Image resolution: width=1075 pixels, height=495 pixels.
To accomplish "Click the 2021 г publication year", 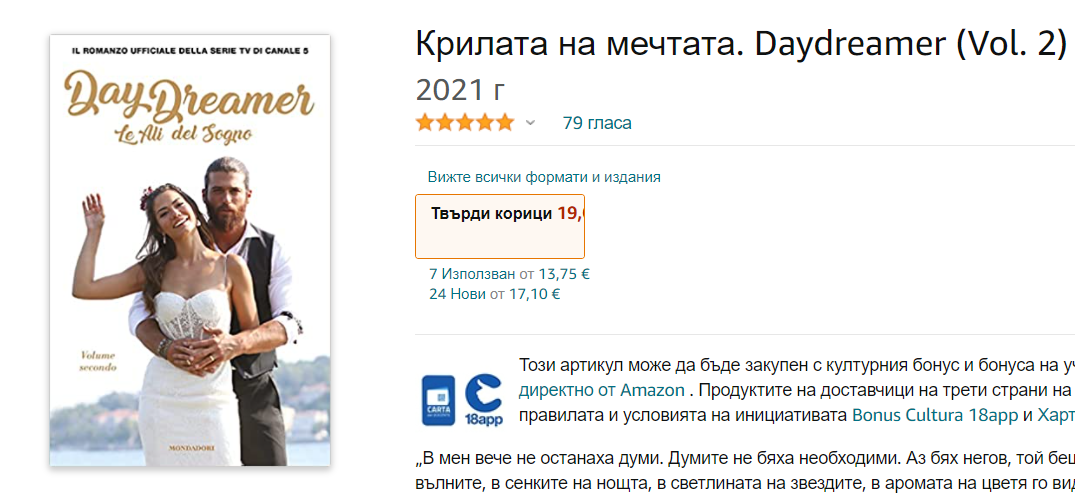I will coord(460,90).
